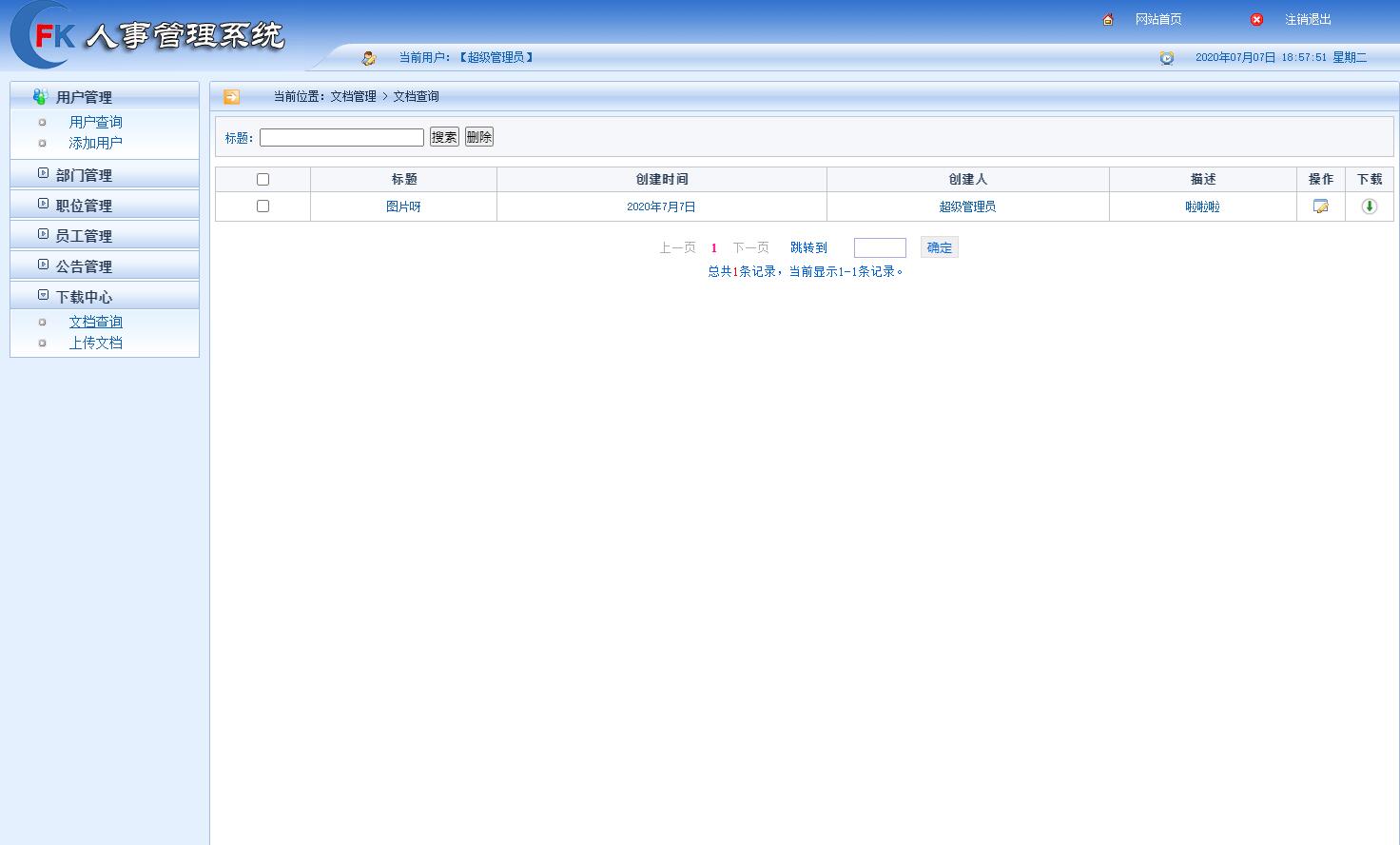
Task: Click the date and time text in the header
Action: (x=1281, y=58)
